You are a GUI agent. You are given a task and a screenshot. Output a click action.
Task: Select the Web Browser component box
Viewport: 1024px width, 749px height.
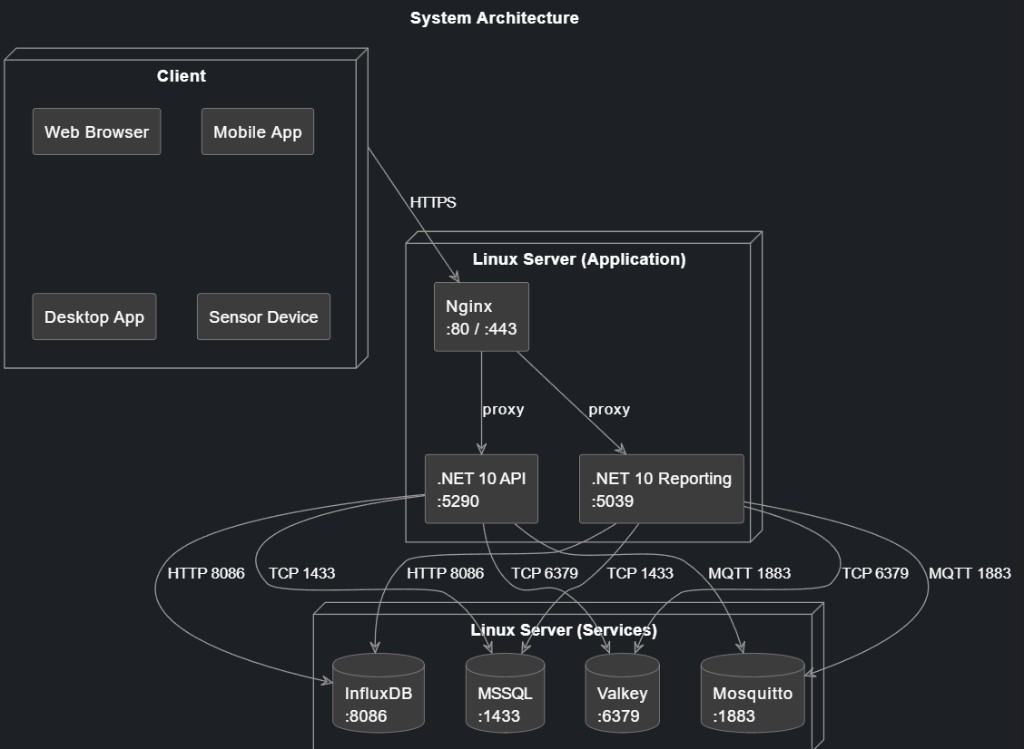pos(97,132)
